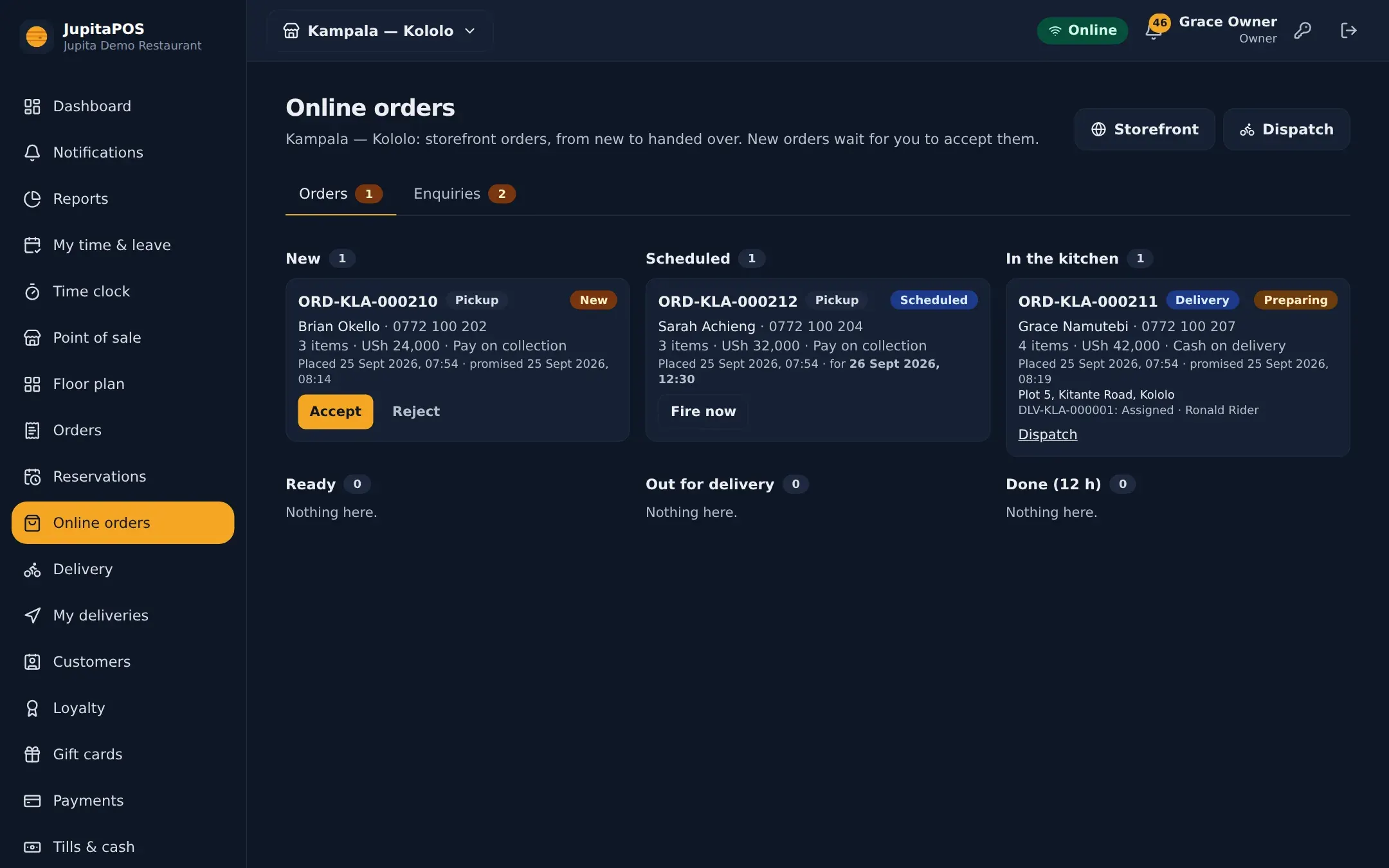Open the Floor plan page
Viewport: 1389px width, 868px height.
[x=123, y=384]
